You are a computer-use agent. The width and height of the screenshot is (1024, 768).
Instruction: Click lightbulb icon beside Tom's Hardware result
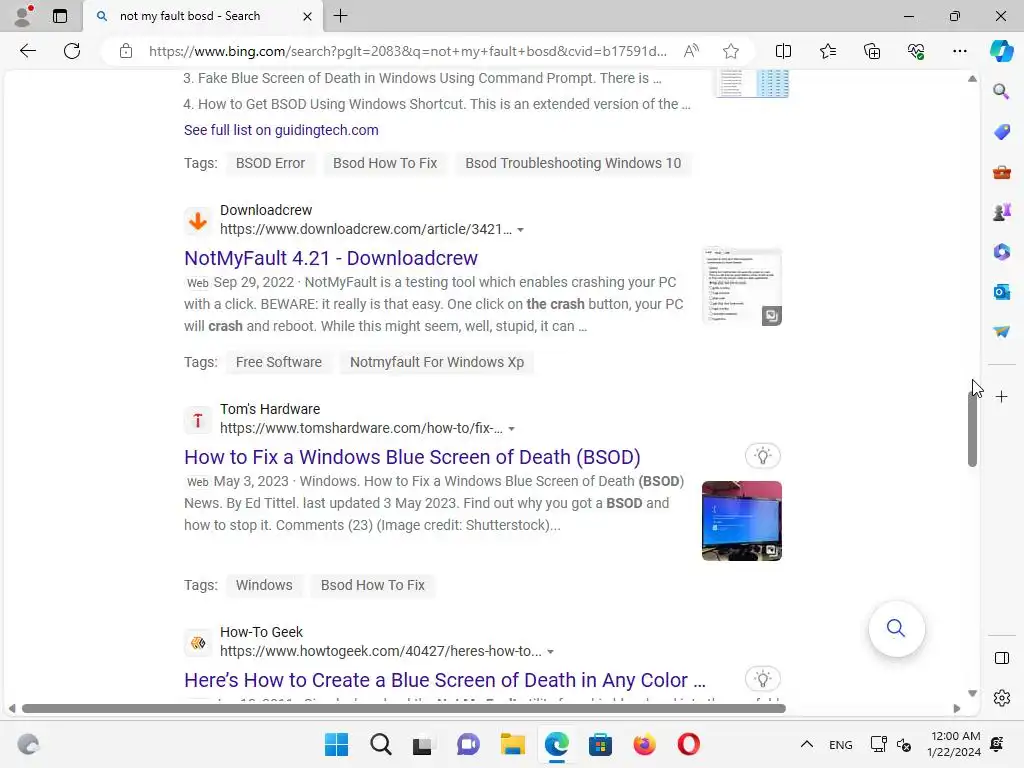[x=762, y=455]
